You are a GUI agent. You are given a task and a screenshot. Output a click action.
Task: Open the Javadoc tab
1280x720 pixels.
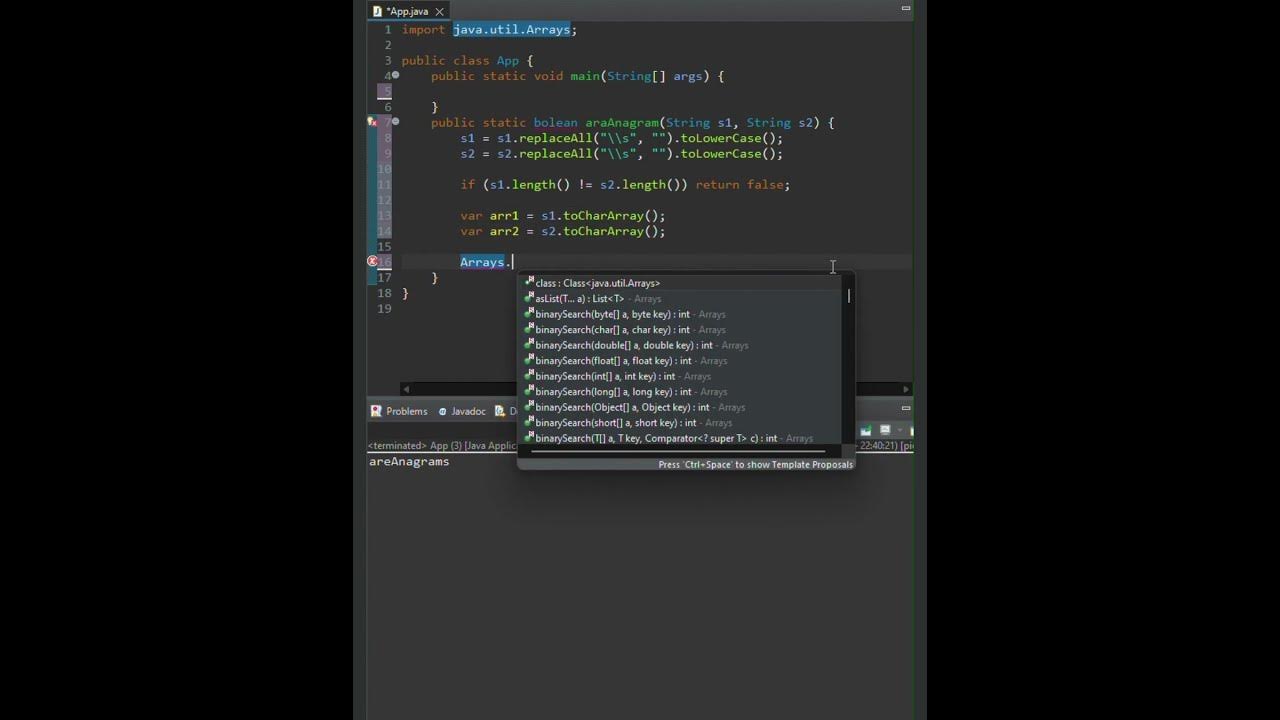(462, 411)
